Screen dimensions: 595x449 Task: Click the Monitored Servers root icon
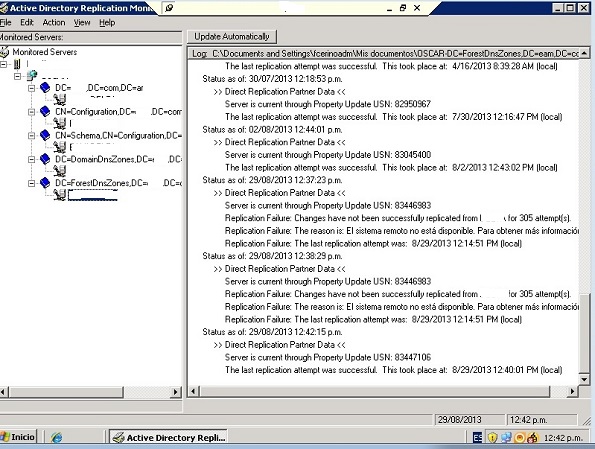(x=4, y=52)
